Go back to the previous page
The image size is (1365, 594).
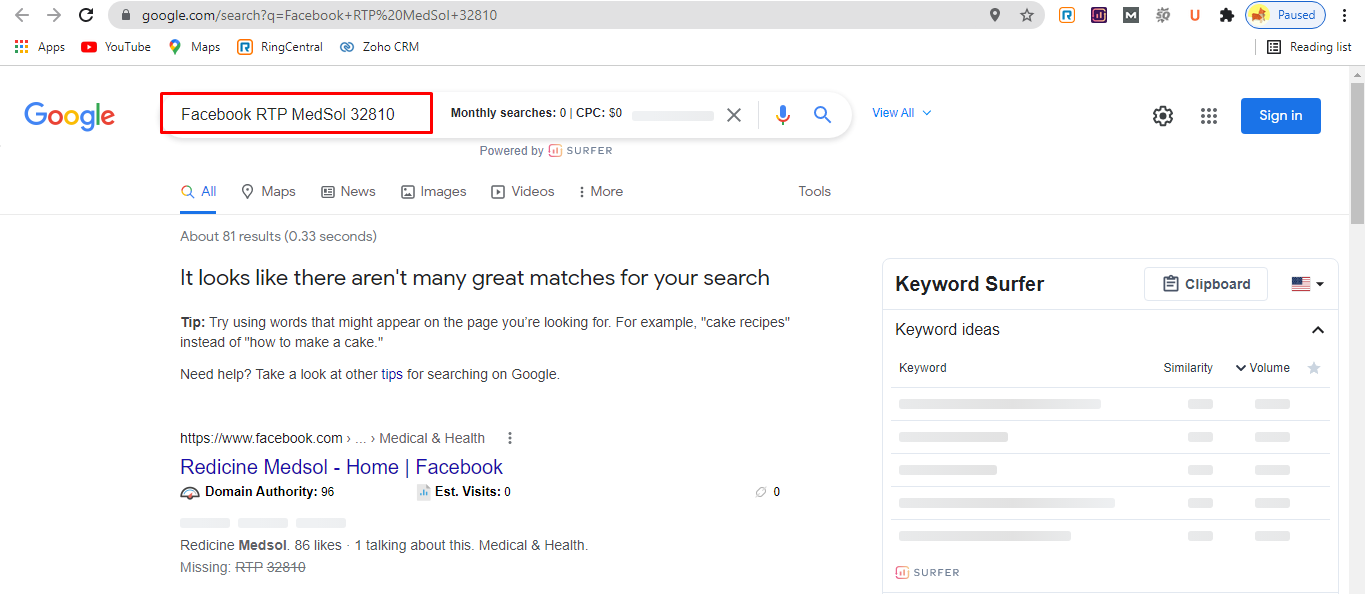click(x=22, y=15)
